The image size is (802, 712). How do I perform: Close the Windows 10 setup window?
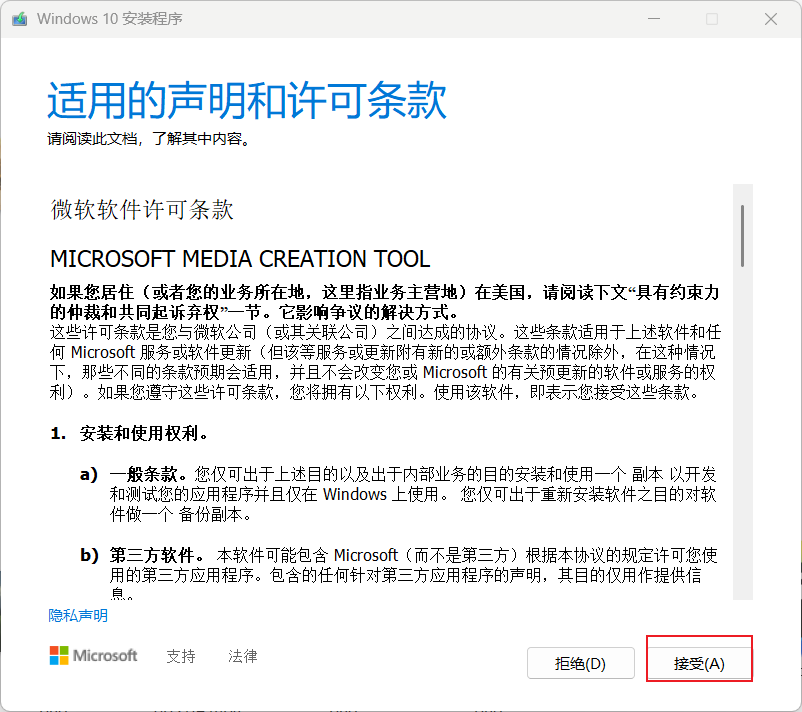click(x=771, y=19)
